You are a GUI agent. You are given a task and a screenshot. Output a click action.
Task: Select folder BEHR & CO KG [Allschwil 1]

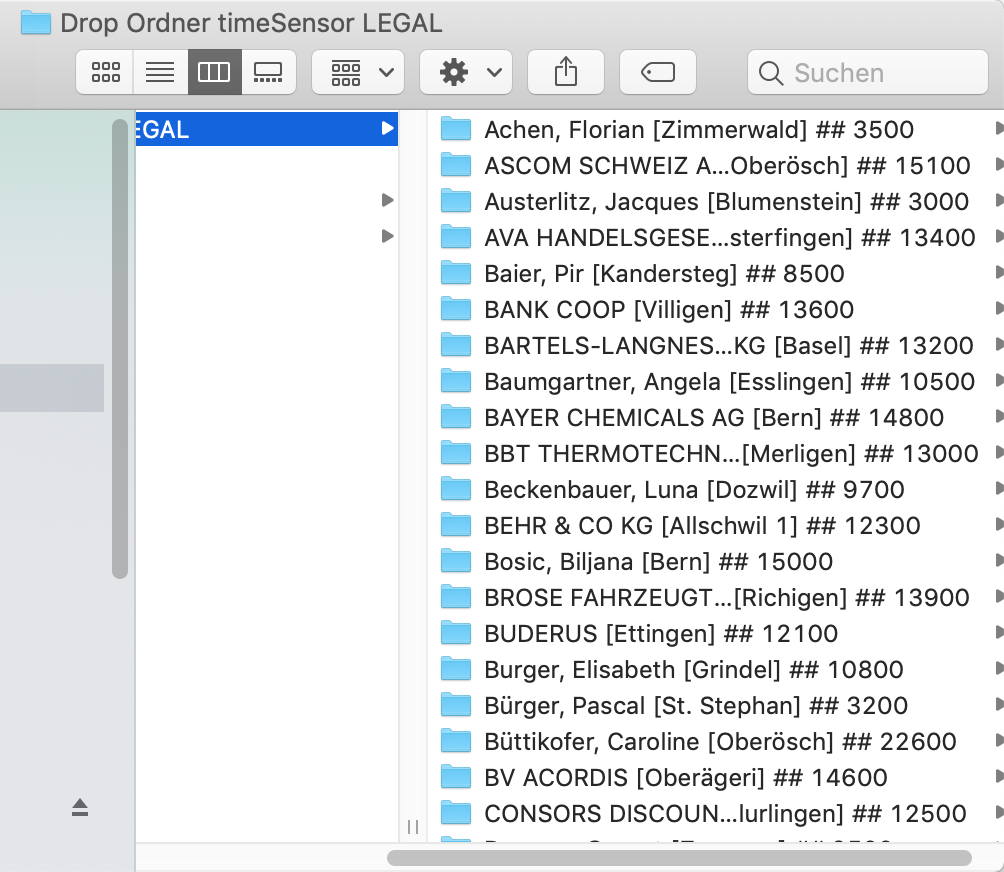717,526
